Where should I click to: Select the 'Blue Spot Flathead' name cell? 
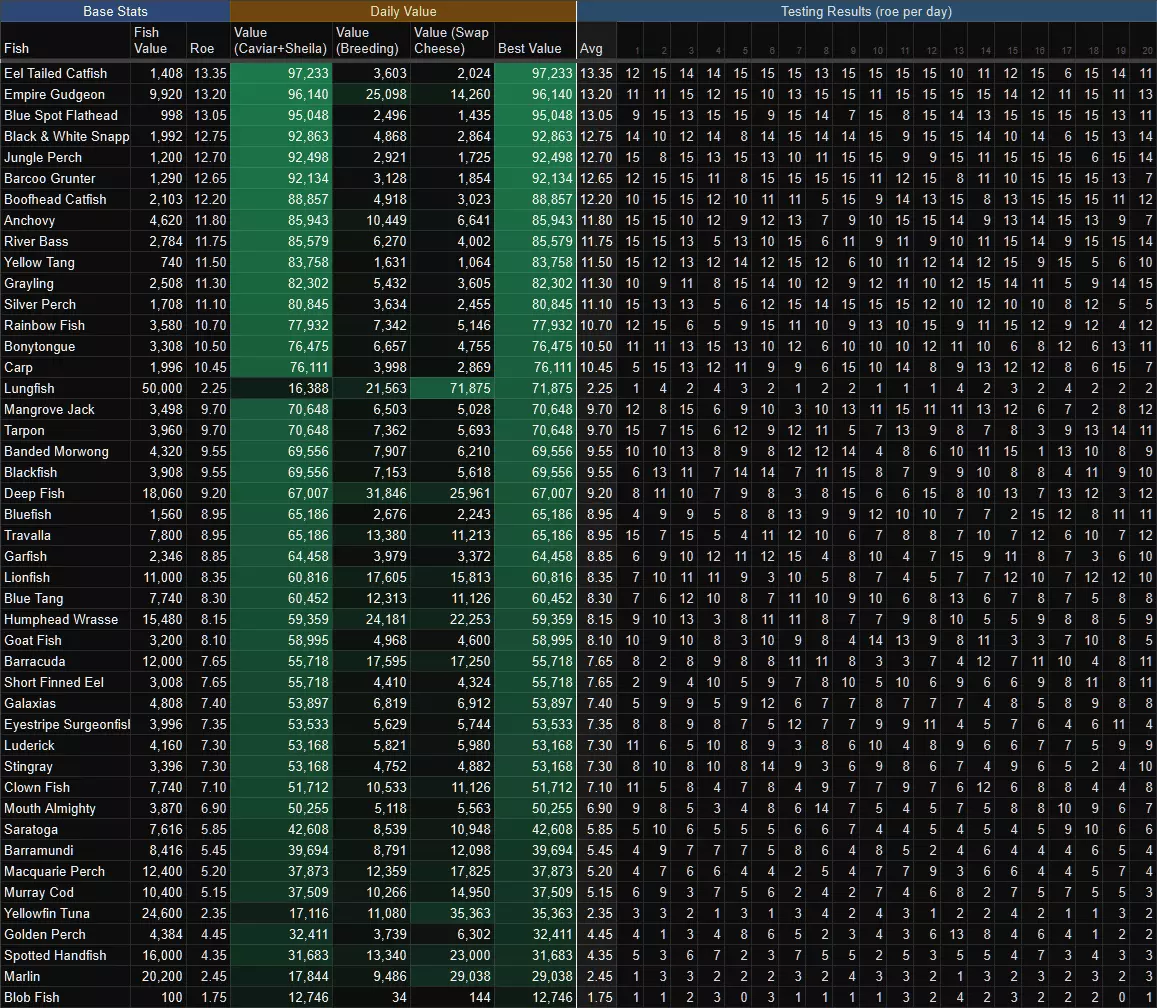[x=66, y=115]
